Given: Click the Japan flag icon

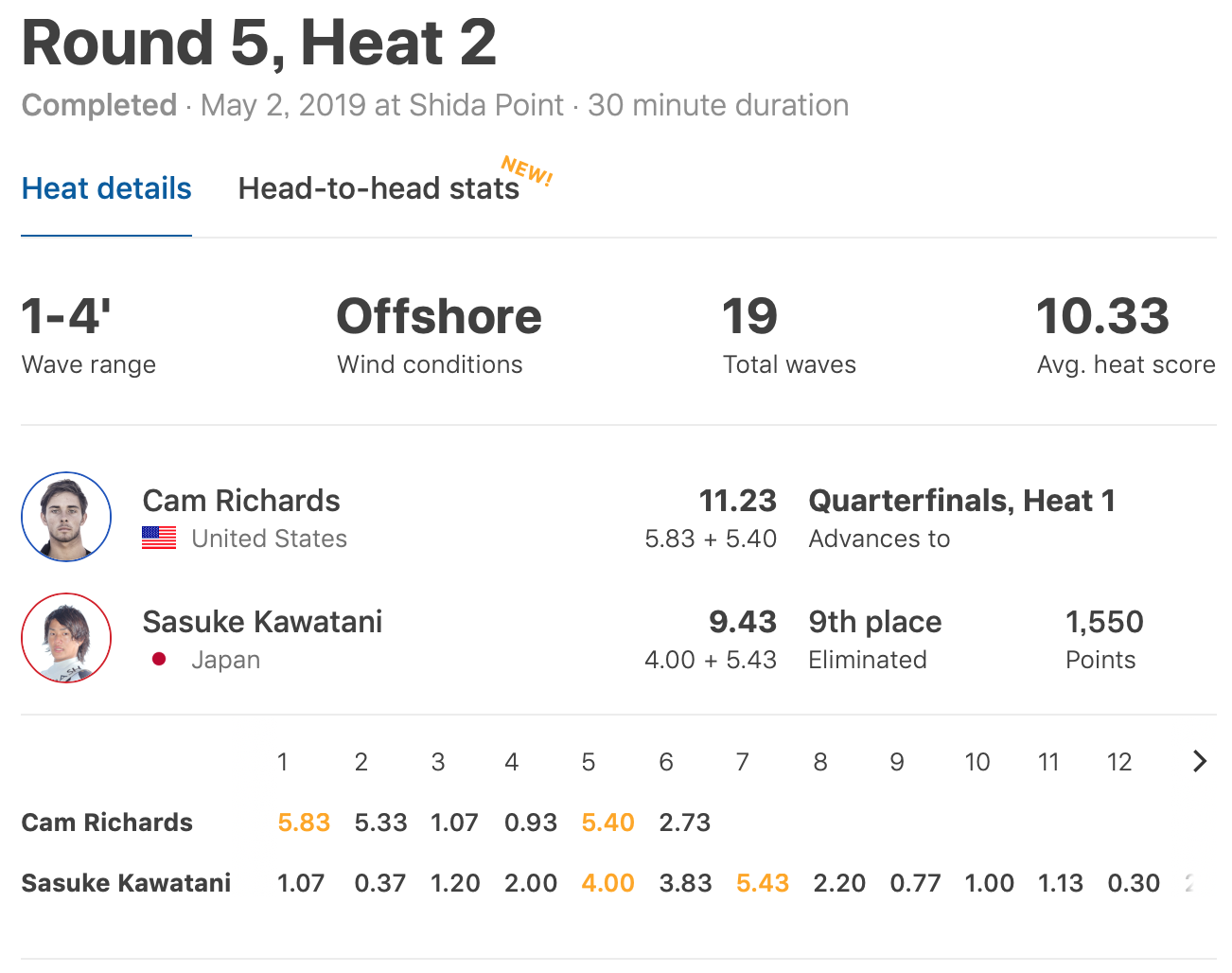Looking at the screenshot, I should tap(159, 660).
